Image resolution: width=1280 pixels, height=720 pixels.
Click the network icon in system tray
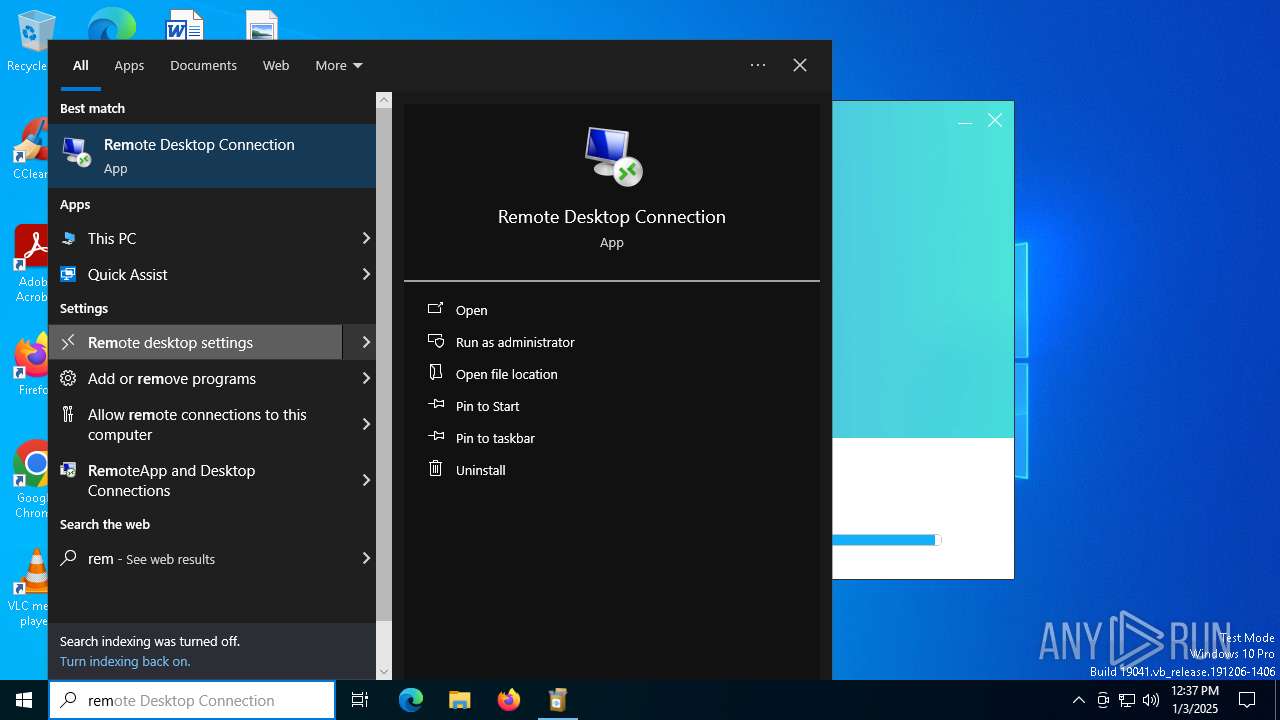coord(1127,700)
